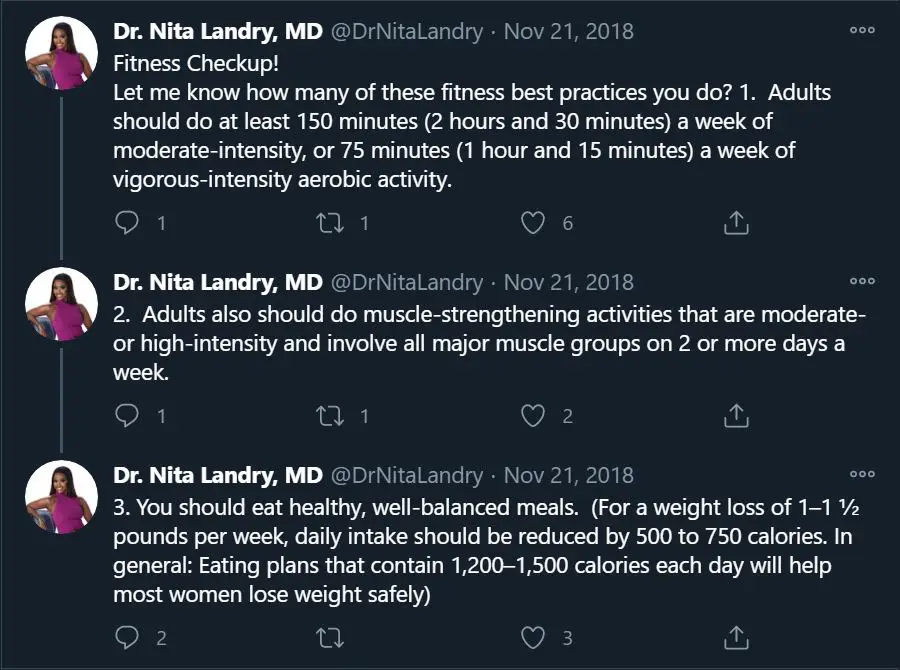Like the muscle-strengthening activities tweet

pyautogui.click(x=533, y=416)
